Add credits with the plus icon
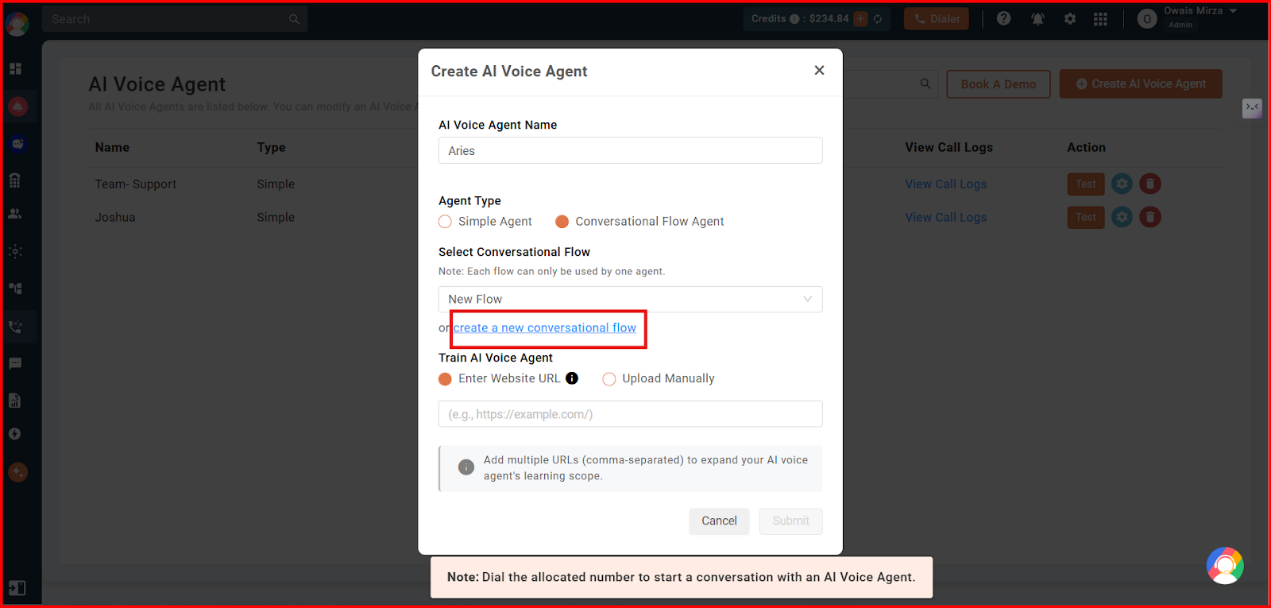The image size is (1271, 608). coord(860,19)
